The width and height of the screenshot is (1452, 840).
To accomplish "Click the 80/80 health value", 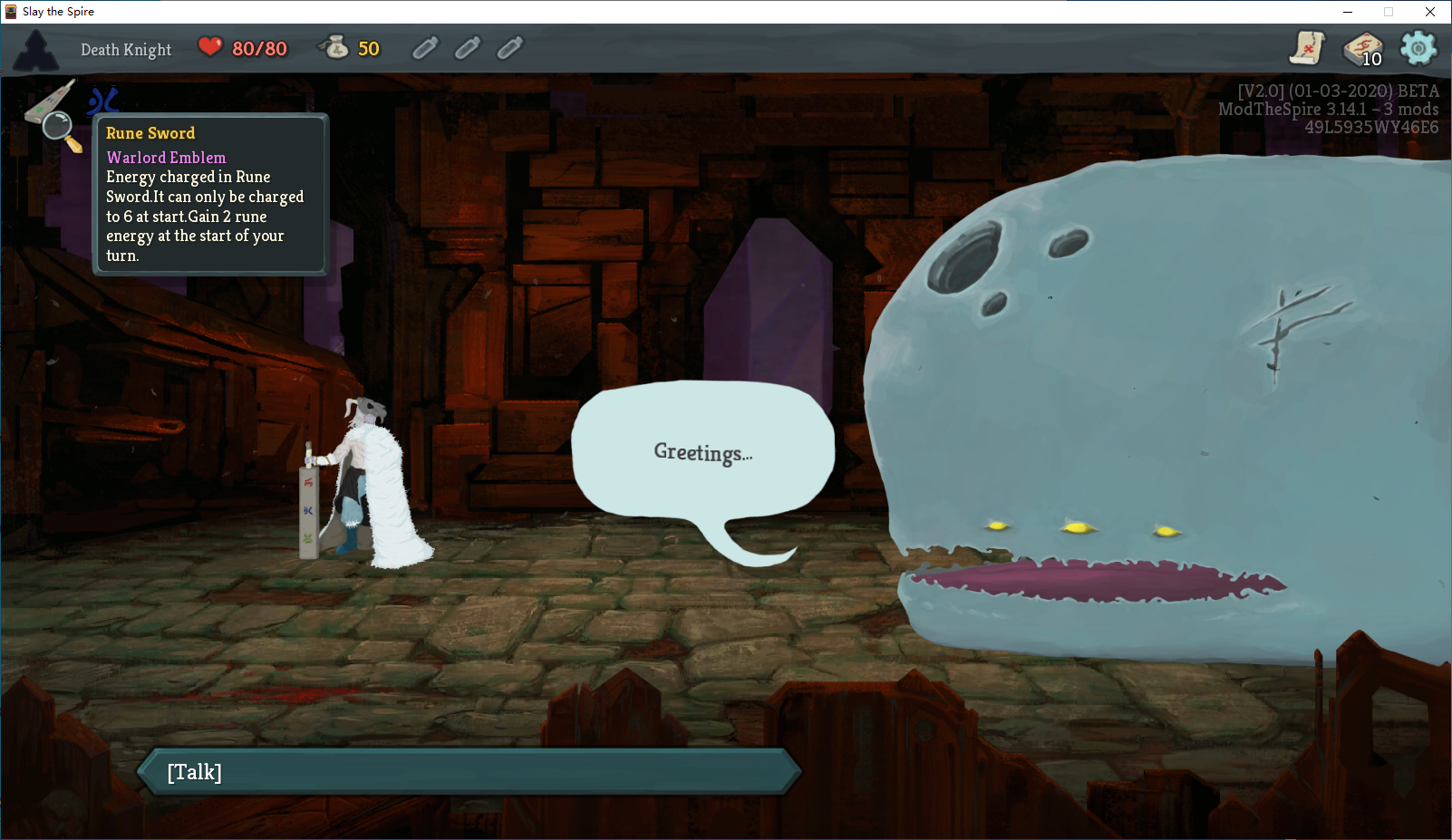I will [259, 49].
